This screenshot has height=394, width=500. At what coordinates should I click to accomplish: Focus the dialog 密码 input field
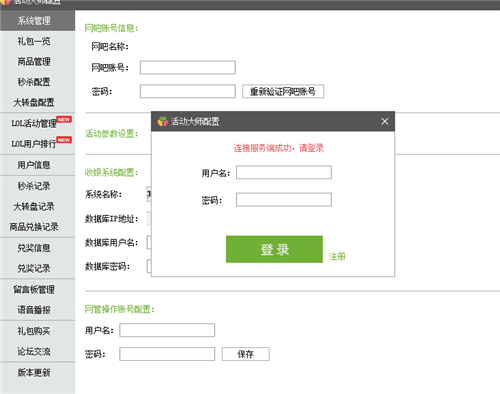[284, 200]
